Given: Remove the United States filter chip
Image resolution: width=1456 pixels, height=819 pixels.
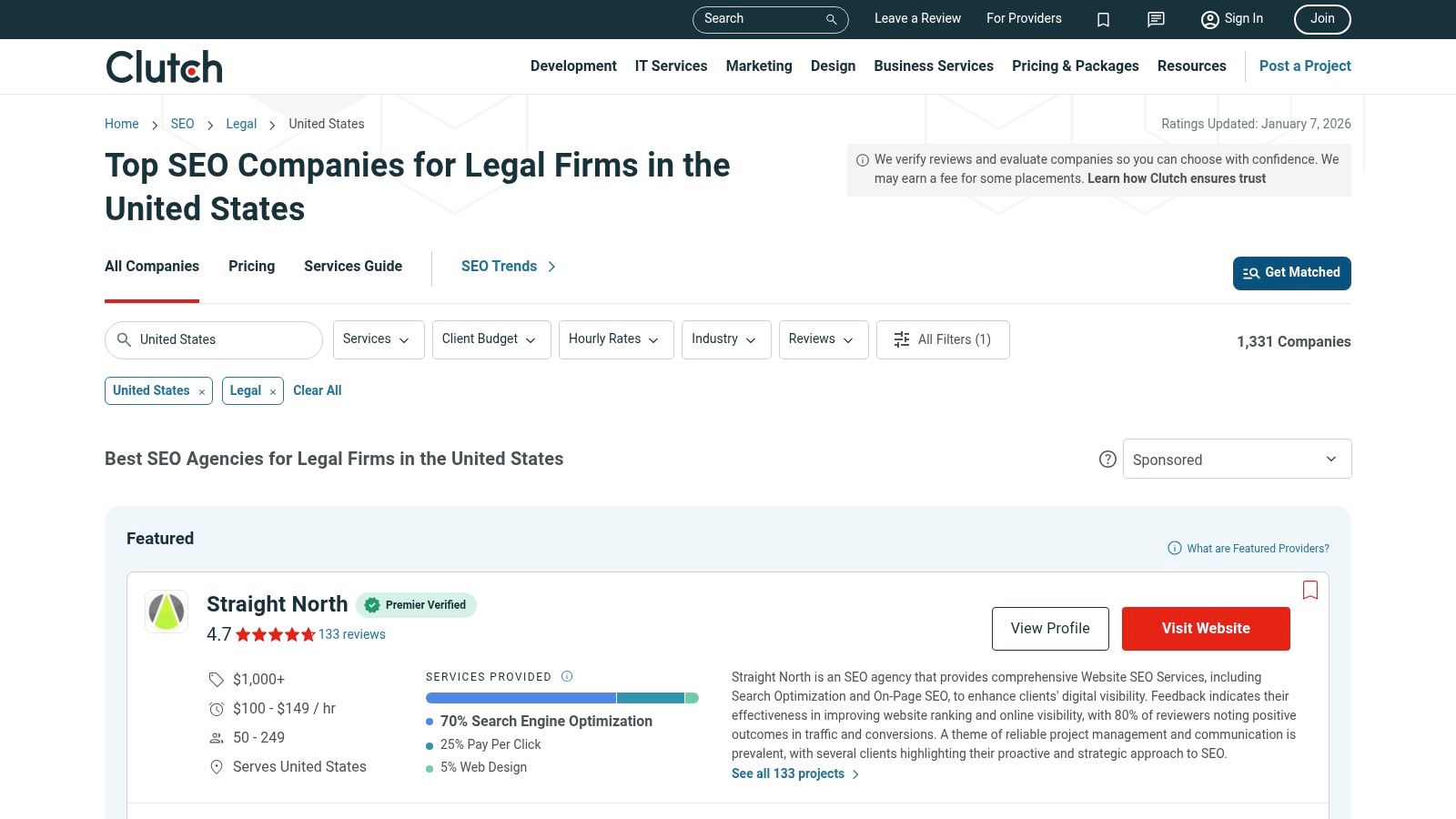Looking at the screenshot, I should point(201,391).
